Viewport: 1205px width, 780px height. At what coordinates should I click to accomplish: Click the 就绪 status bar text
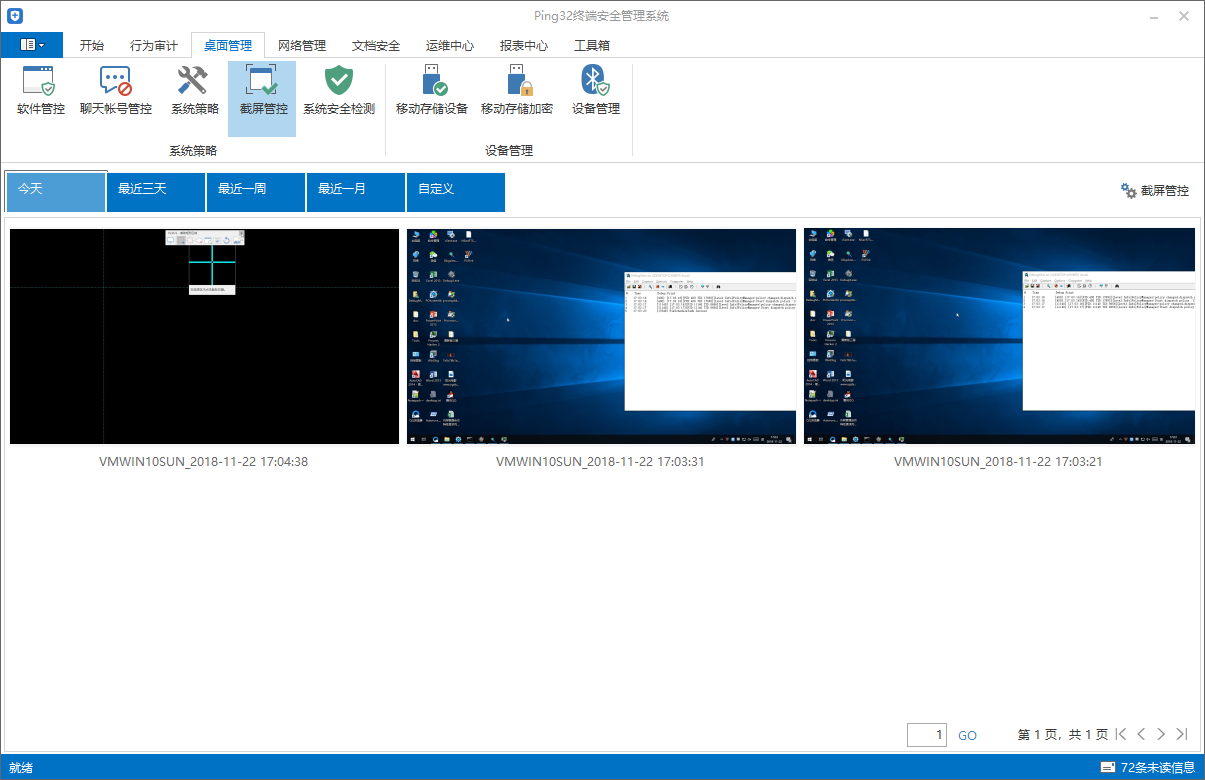coord(21,767)
